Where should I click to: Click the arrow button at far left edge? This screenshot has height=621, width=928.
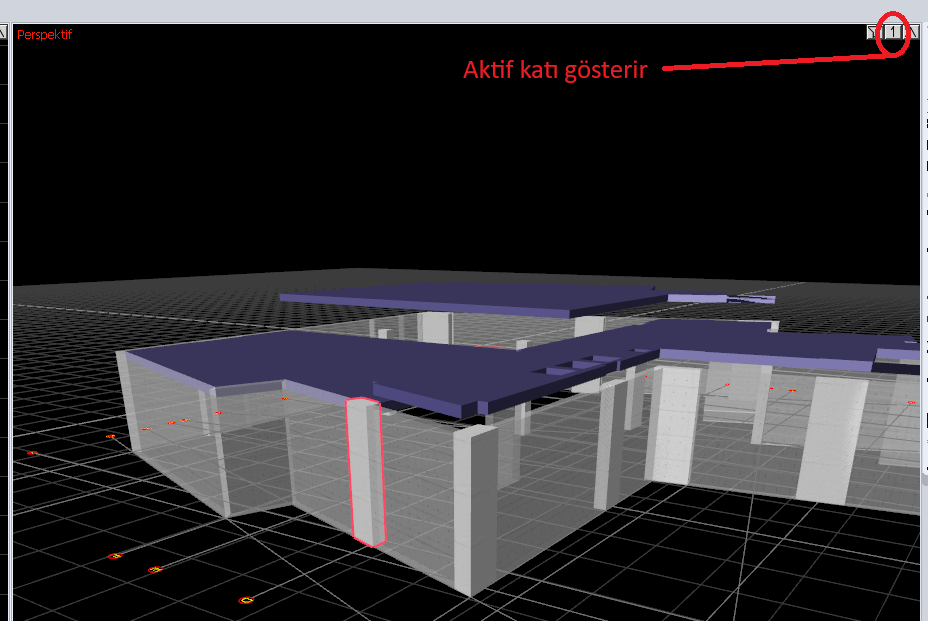3,33
